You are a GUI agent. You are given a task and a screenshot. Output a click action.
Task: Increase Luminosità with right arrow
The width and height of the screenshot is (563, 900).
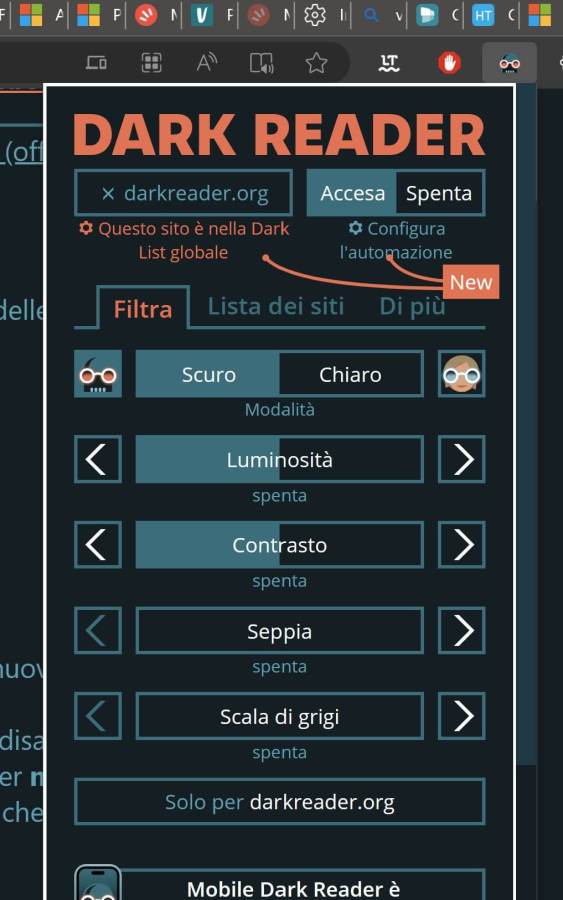(x=461, y=459)
